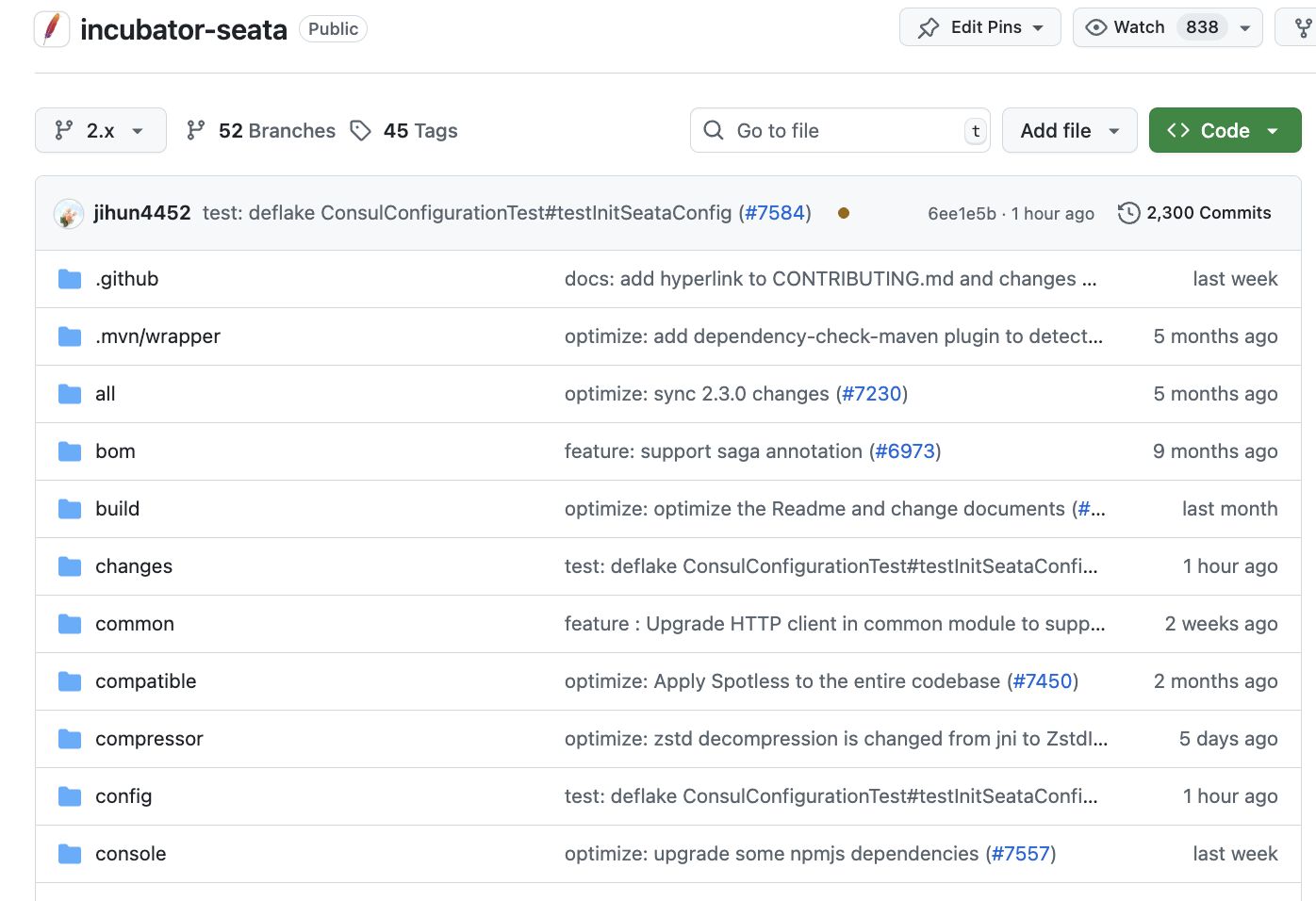Click the compressor folder icon
This screenshot has width=1316, height=901.
pyautogui.click(x=70, y=739)
